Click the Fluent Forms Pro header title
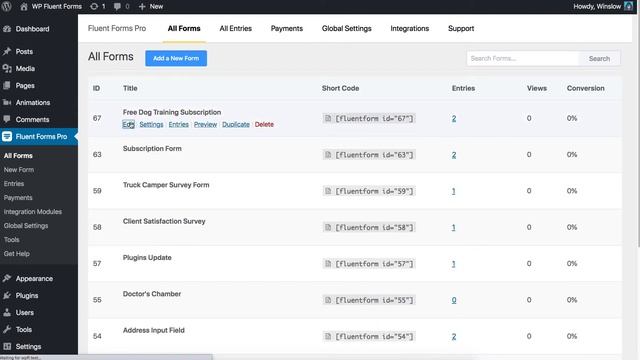640x360 pixels. coord(117,29)
